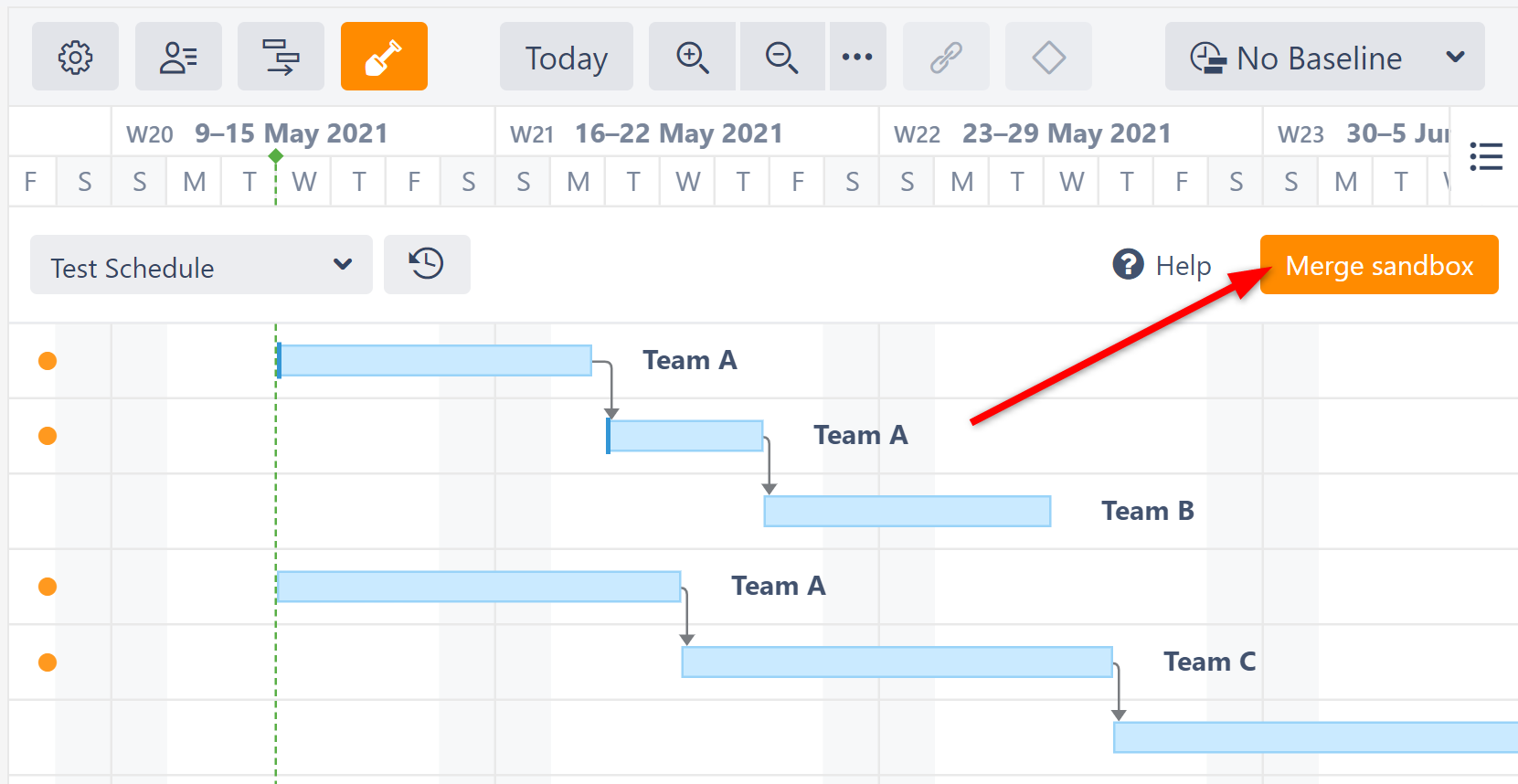The height and width of the screenshot is (784, 1518).
Task: Zoom out of the timeline
Action: pos(781,57)
